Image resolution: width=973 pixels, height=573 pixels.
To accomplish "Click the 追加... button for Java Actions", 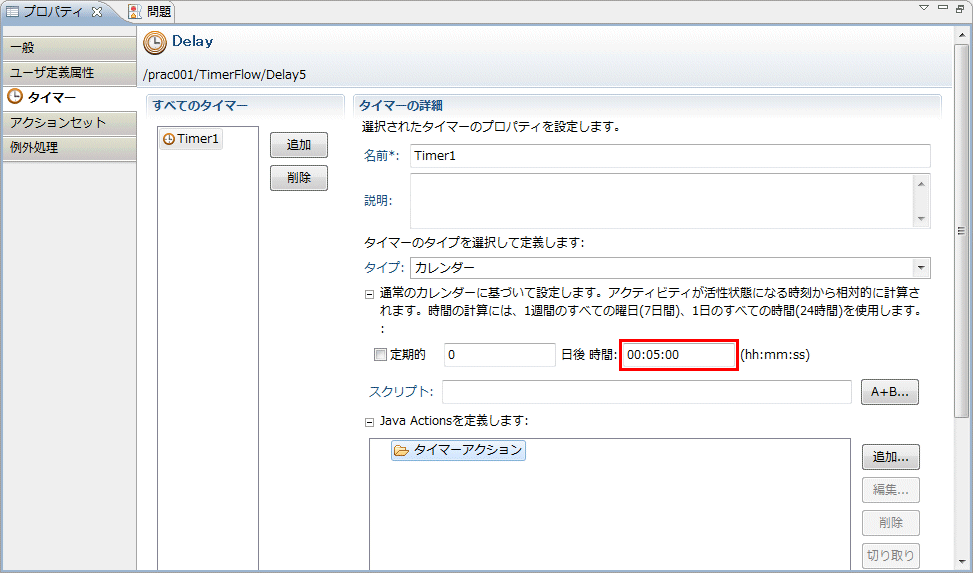I will (x=890, y=457).
